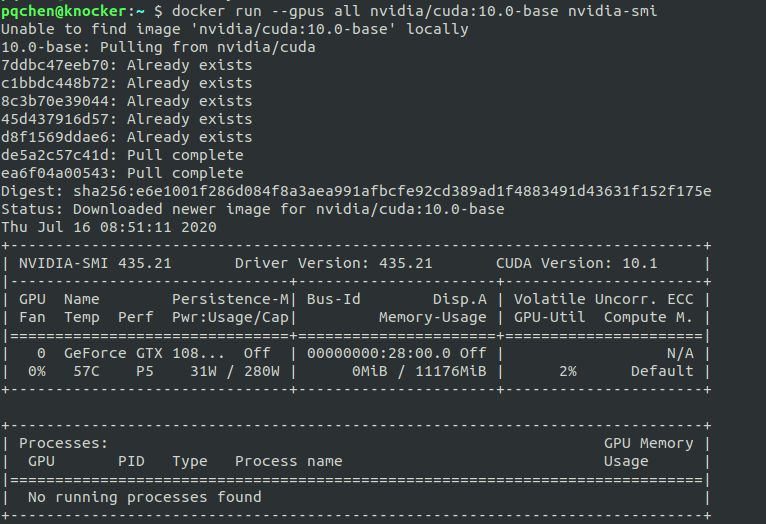Click the 'No running processes found' text

[x=144, y=497]
